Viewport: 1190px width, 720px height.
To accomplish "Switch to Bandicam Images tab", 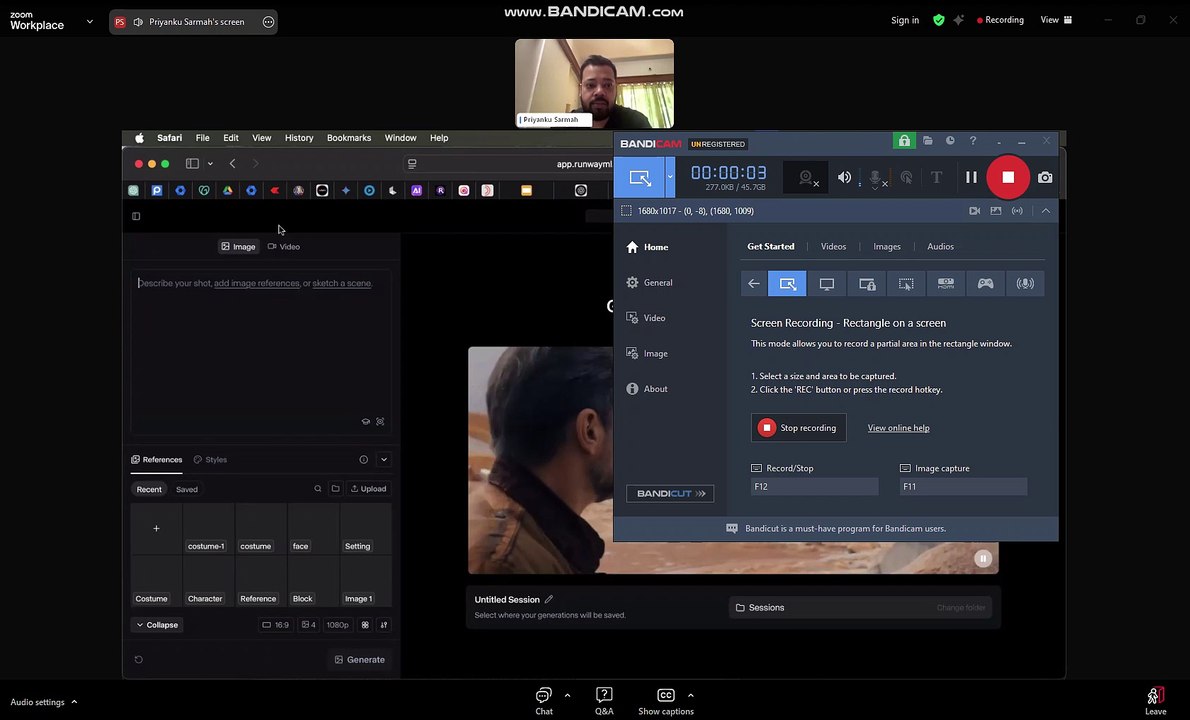I will [886, 247].
